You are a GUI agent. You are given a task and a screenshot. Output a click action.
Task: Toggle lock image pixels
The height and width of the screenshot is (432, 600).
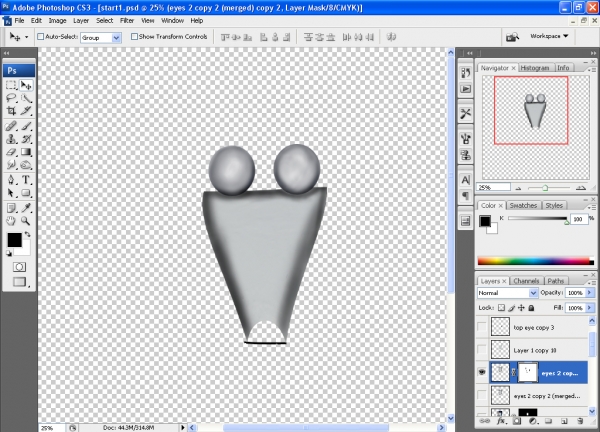pyautogui.click(x=512, y=308)
